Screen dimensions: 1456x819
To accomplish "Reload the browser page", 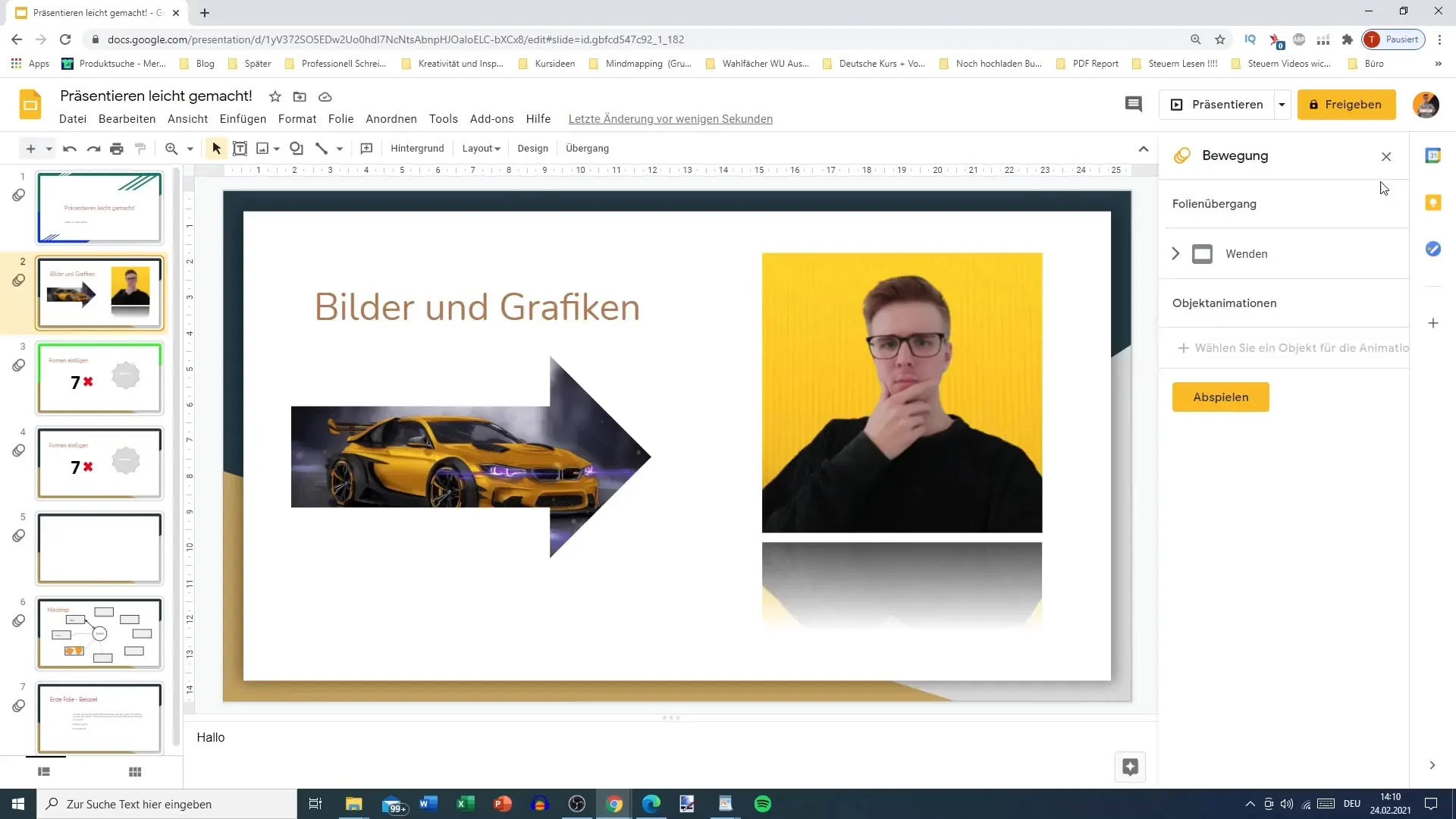I will point(65,39).
